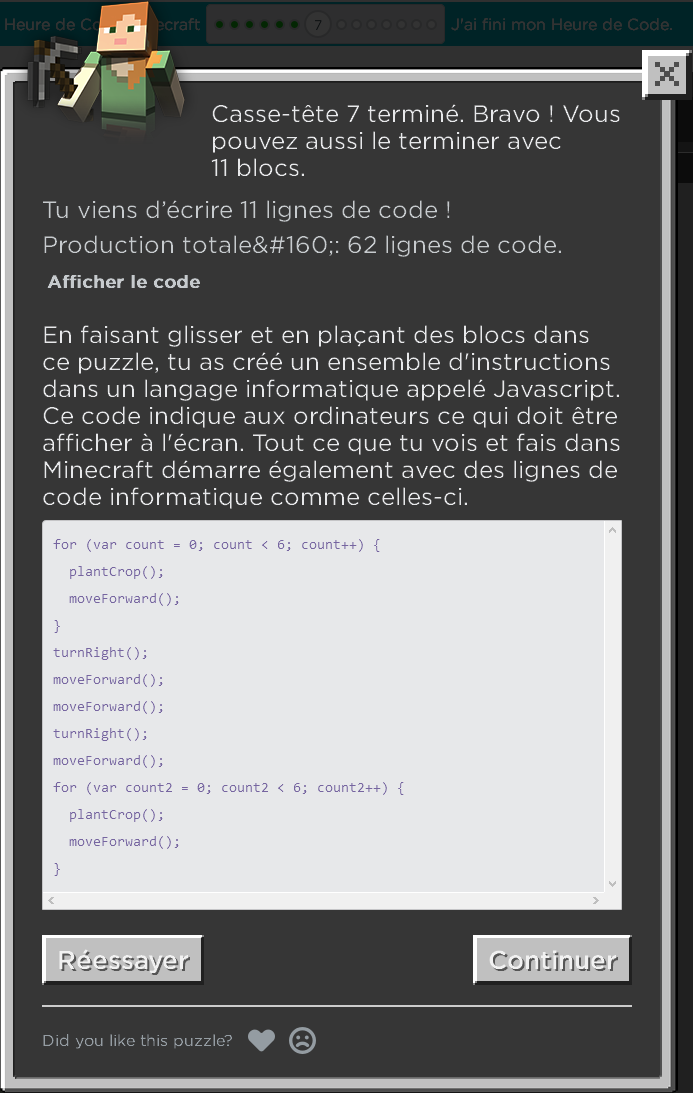Go to the sixth completed puzzle dot
Screen dimensions: 693x1093
[295, 25]
